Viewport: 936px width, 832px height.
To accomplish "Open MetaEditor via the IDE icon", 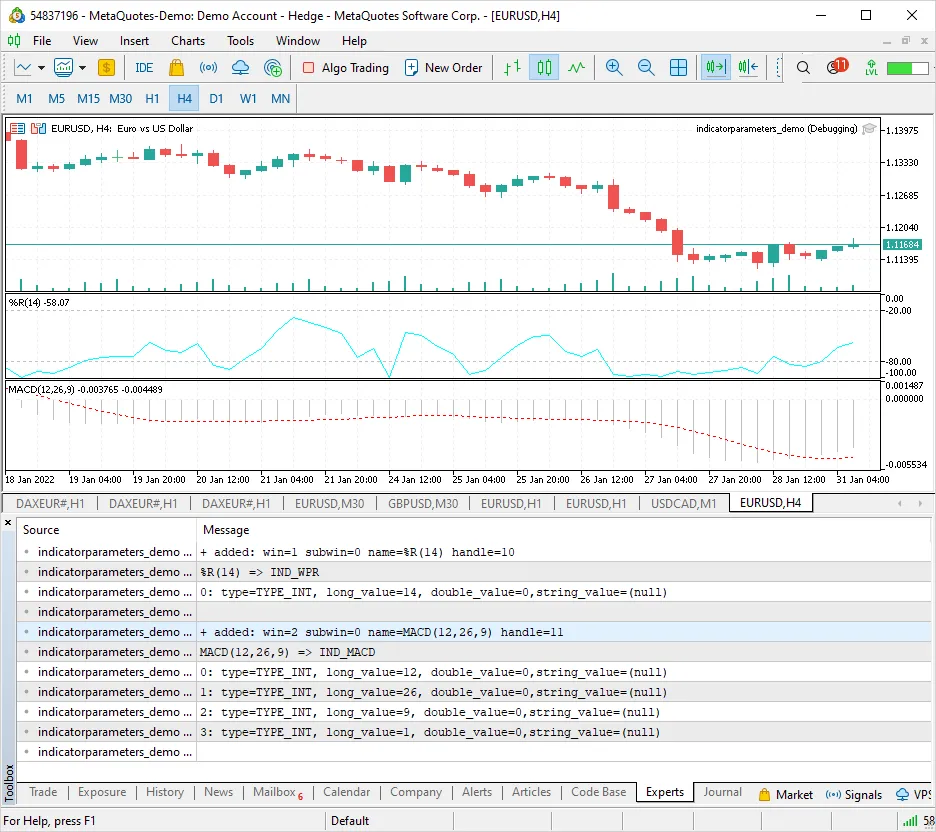I will click(x=143, y=67).
